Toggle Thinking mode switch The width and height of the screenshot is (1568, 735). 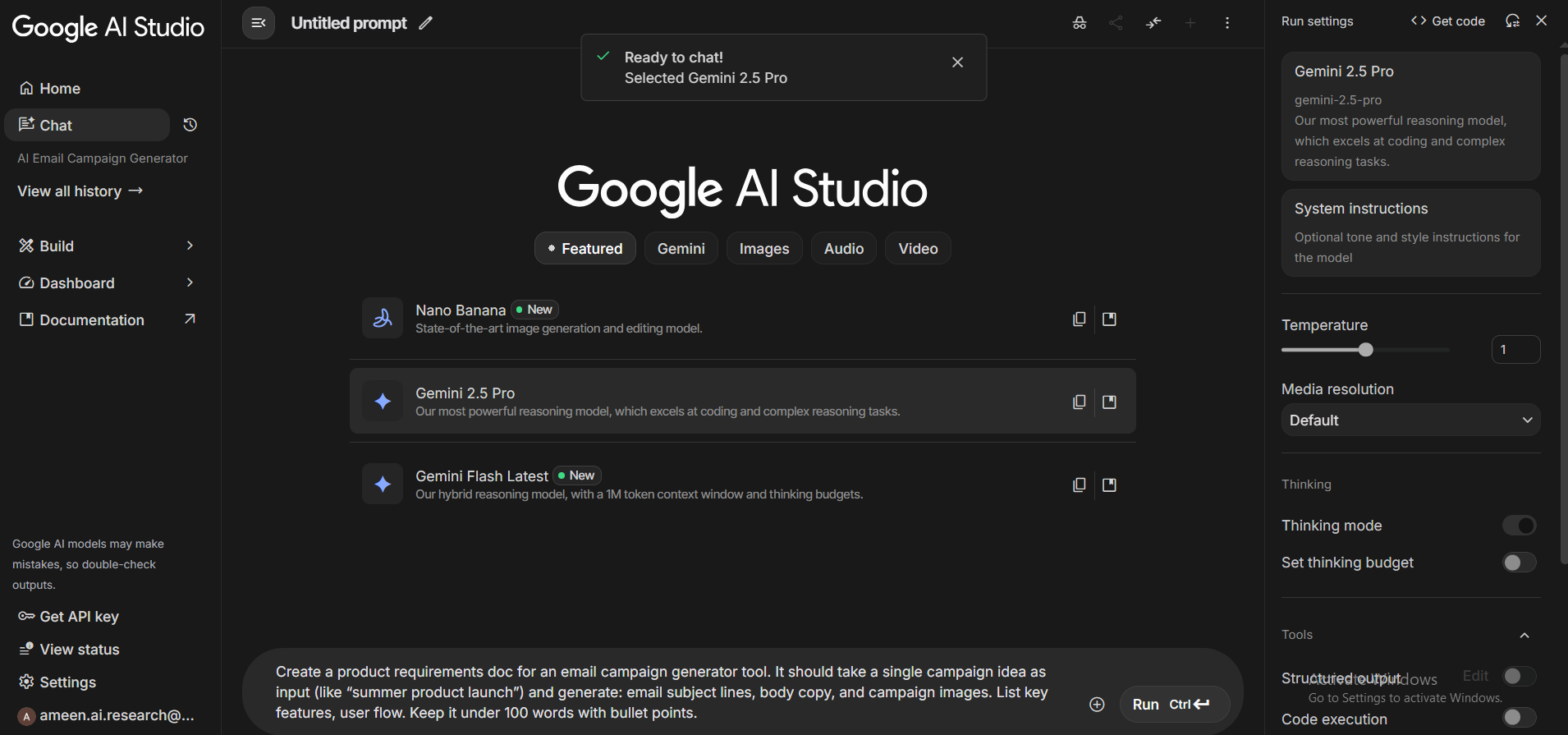(1519, 526)
